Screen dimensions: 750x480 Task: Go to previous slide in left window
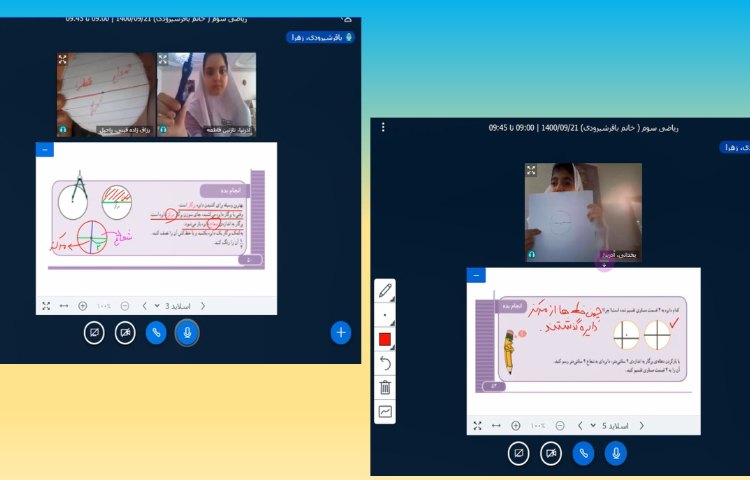click(x=144, y=306)
